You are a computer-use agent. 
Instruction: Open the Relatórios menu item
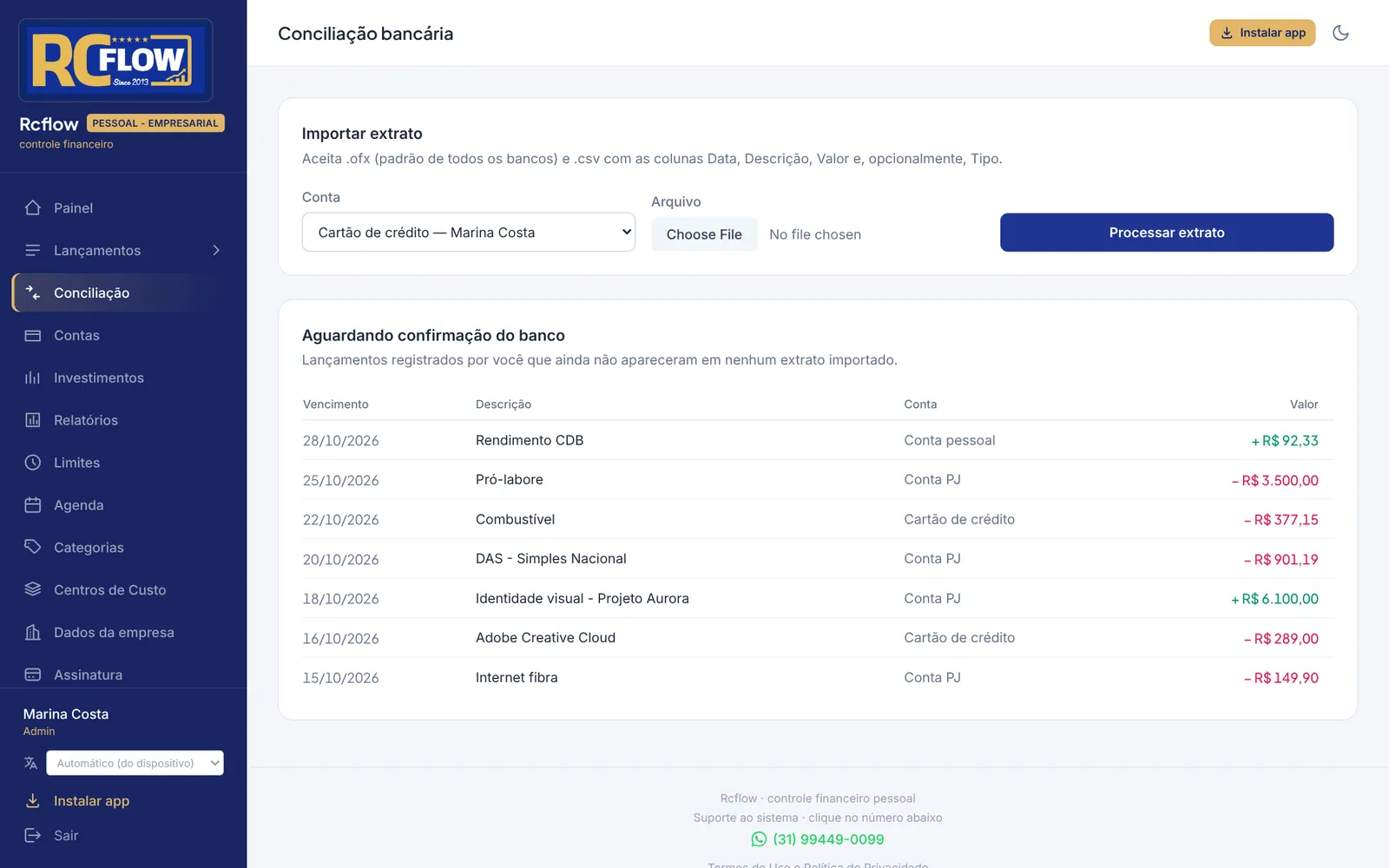tap(123, 420)
